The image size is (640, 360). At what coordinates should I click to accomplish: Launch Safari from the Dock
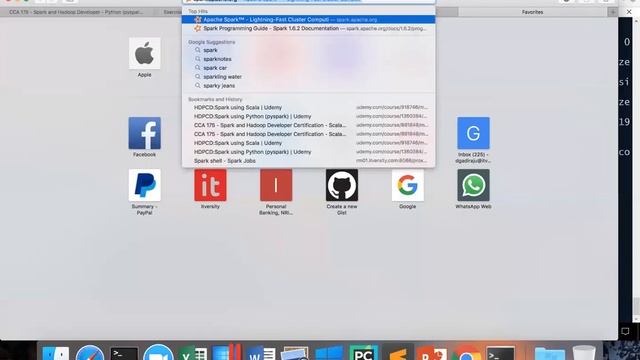point(90,353)
